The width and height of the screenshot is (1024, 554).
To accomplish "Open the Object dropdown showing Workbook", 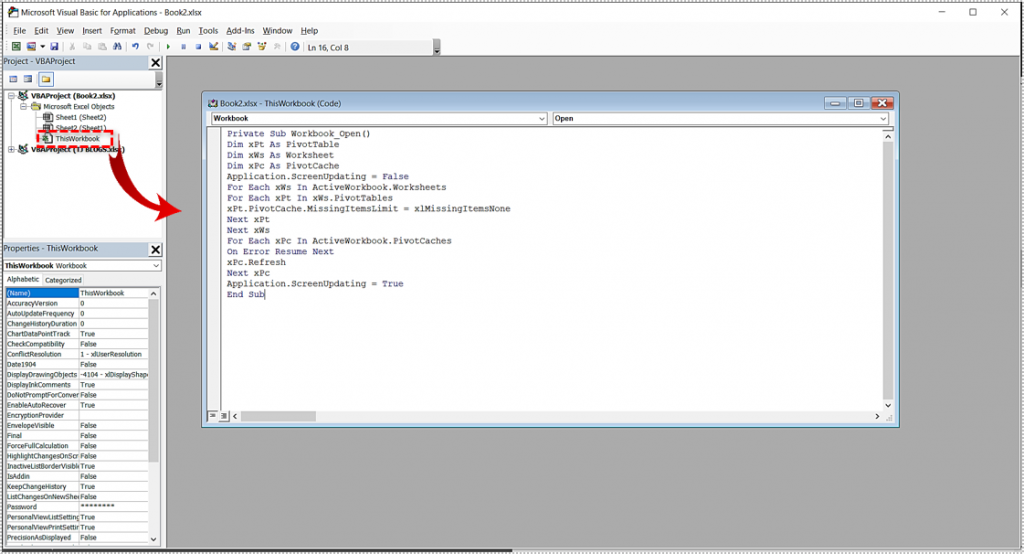I will (542, 118).
